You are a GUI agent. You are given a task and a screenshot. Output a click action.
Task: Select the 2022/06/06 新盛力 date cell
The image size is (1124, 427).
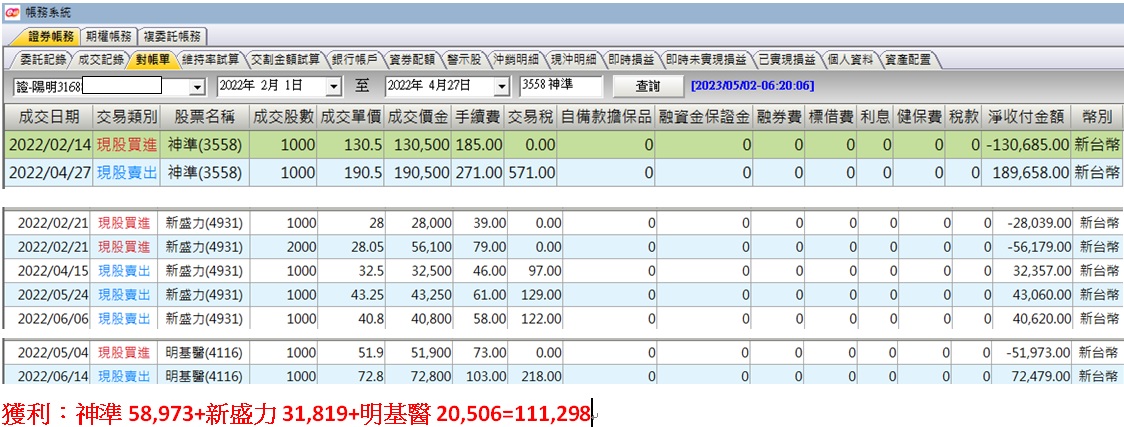pyautogui.click(x=49, y=319)
